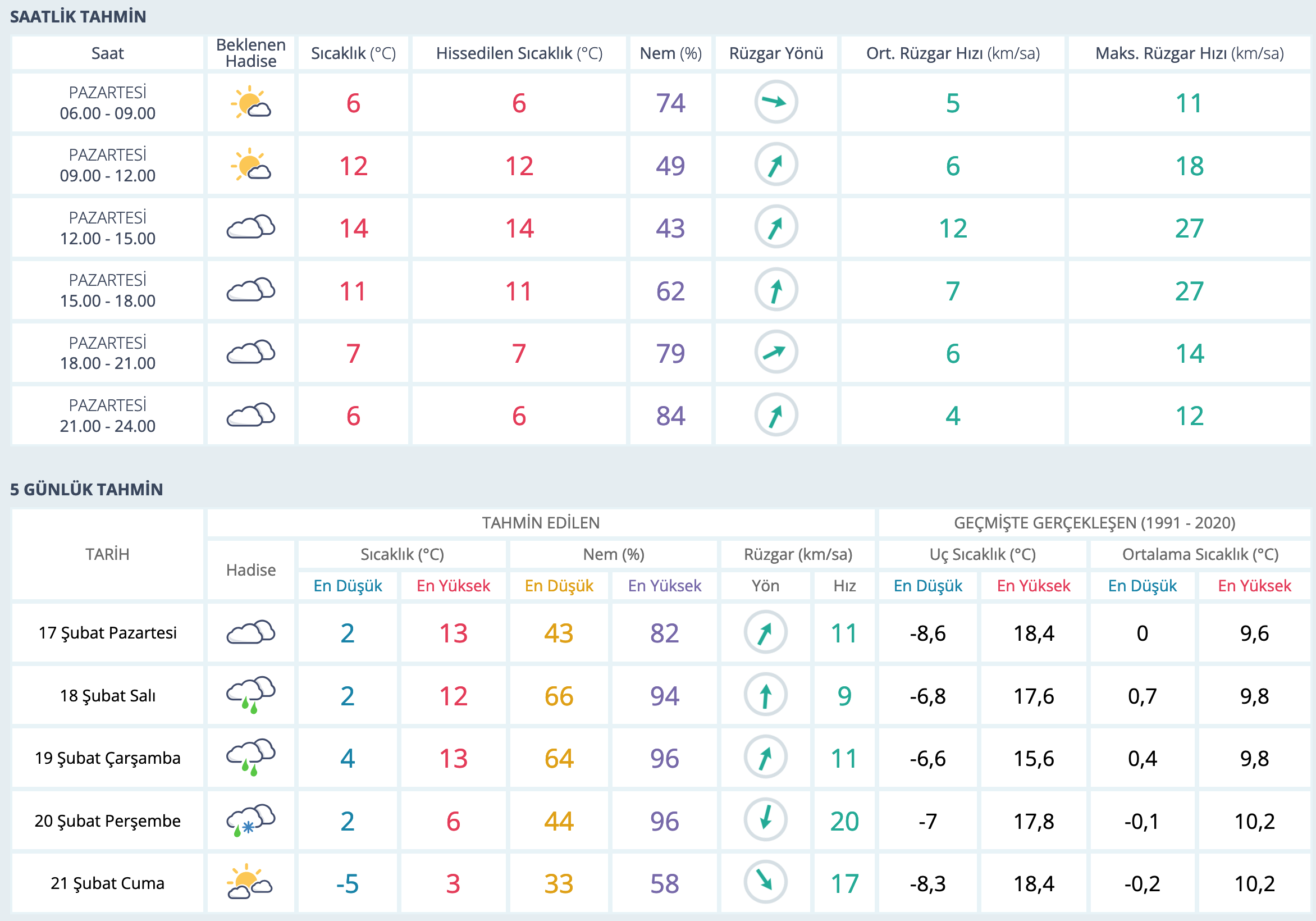Screen dimensions: 1316x921
Task: Click wind arrow for 15.00 - 18.00 row
Action: click(x=775, y=290)
